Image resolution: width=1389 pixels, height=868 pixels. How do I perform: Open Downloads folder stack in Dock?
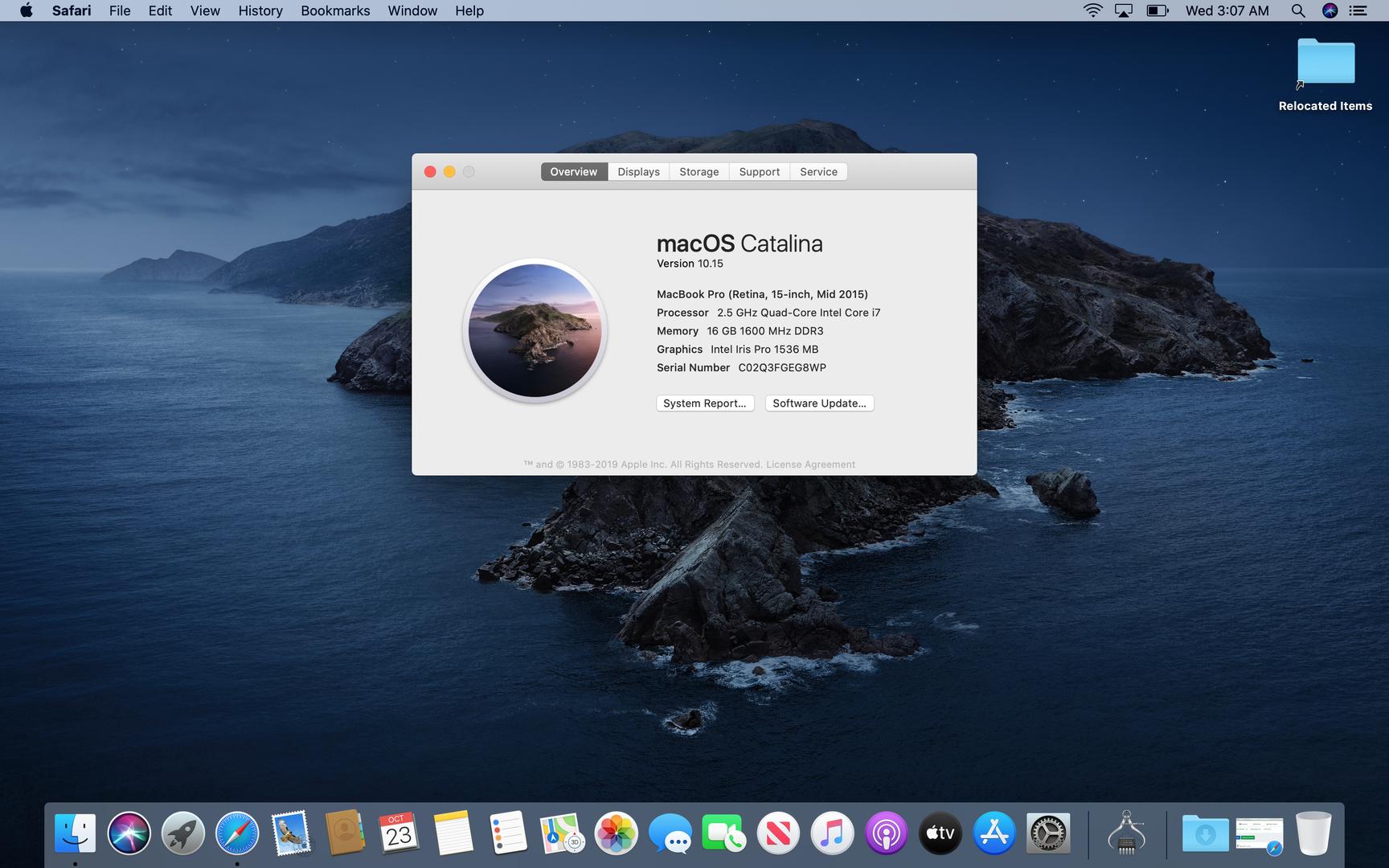[x=1205, y=833]
